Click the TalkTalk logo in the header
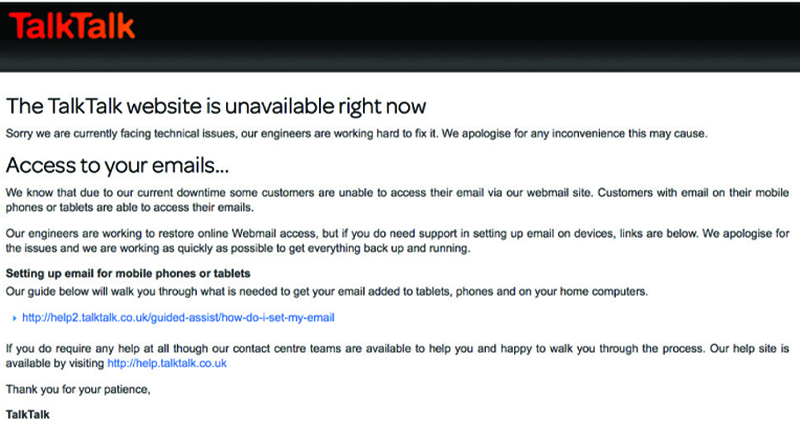The image size is (800, 437). click(x=71, y=24)
